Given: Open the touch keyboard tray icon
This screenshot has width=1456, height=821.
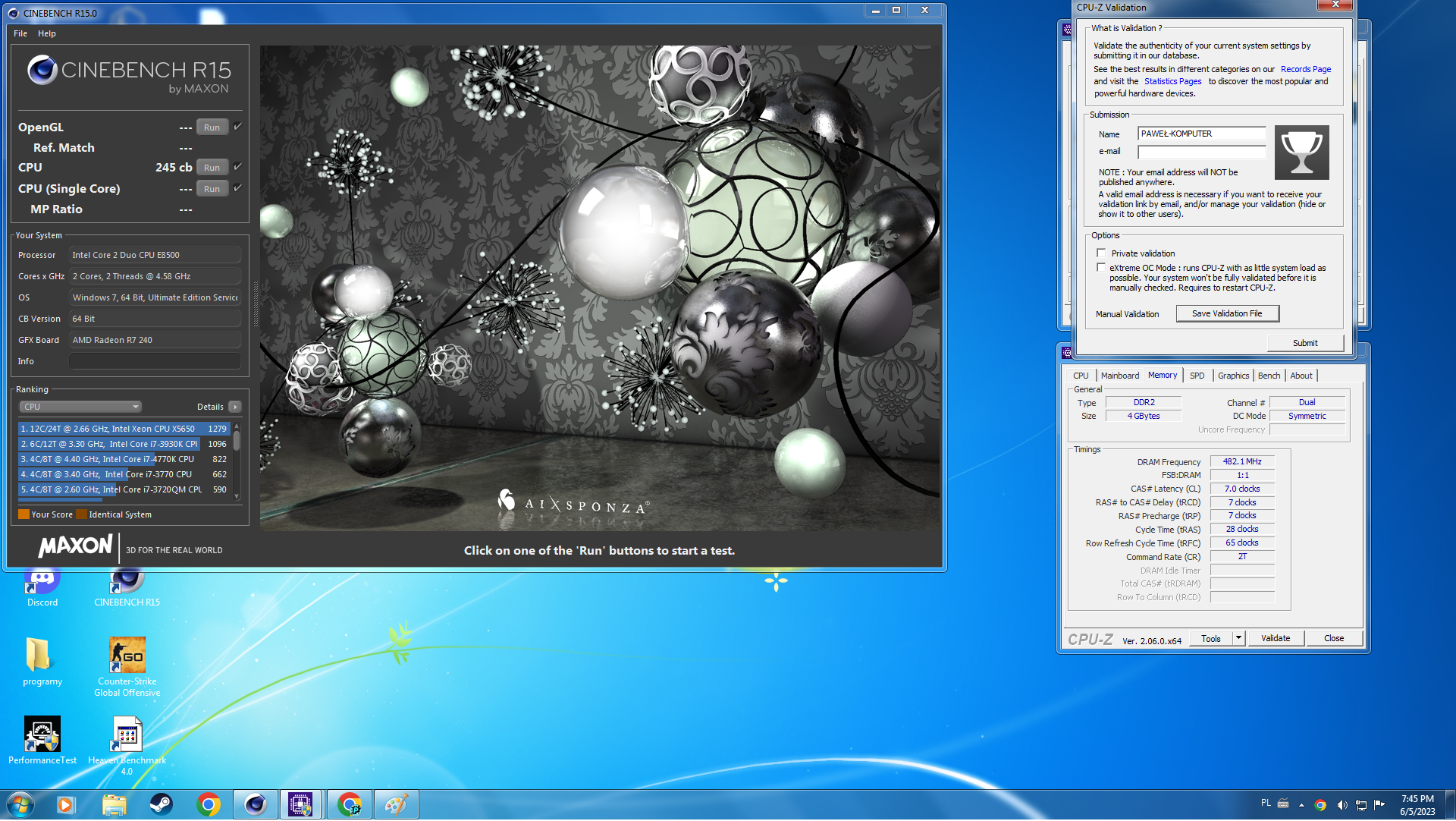Looking at the screenshot, I should pos(1283,804).
